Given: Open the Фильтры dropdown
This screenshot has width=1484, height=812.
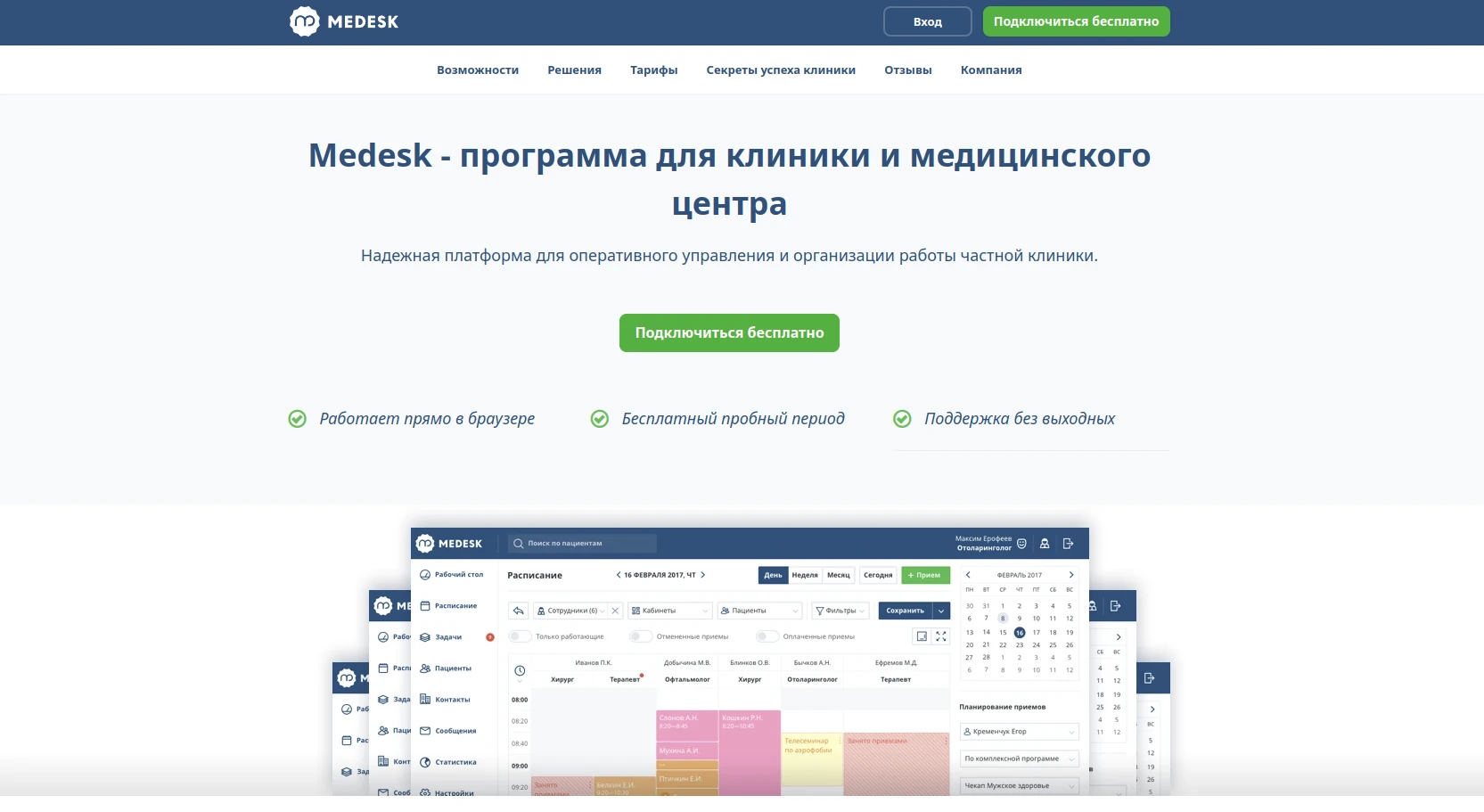Looking at the screenshot, I should click(840, 611).
